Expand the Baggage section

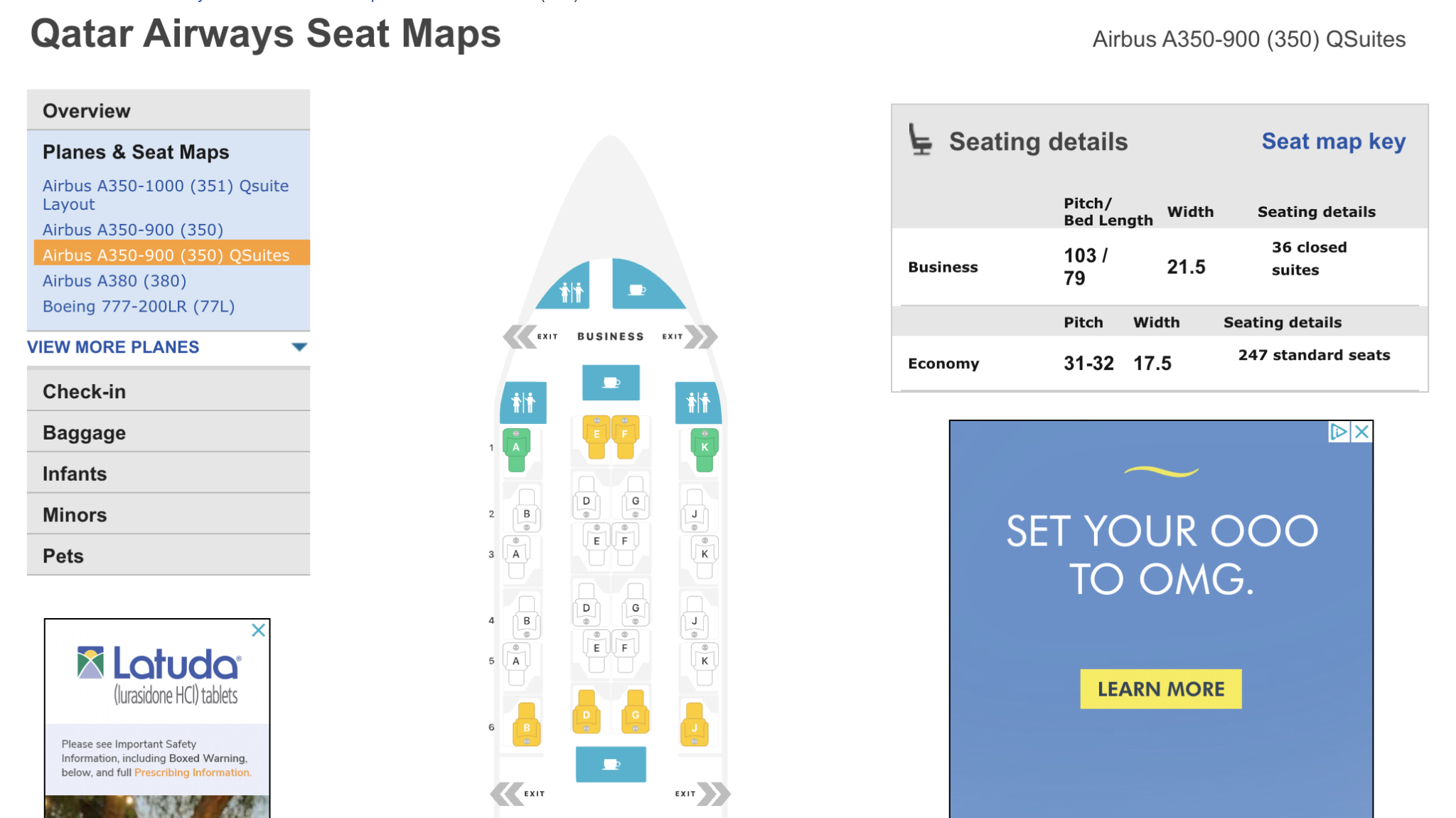(84, 432)
